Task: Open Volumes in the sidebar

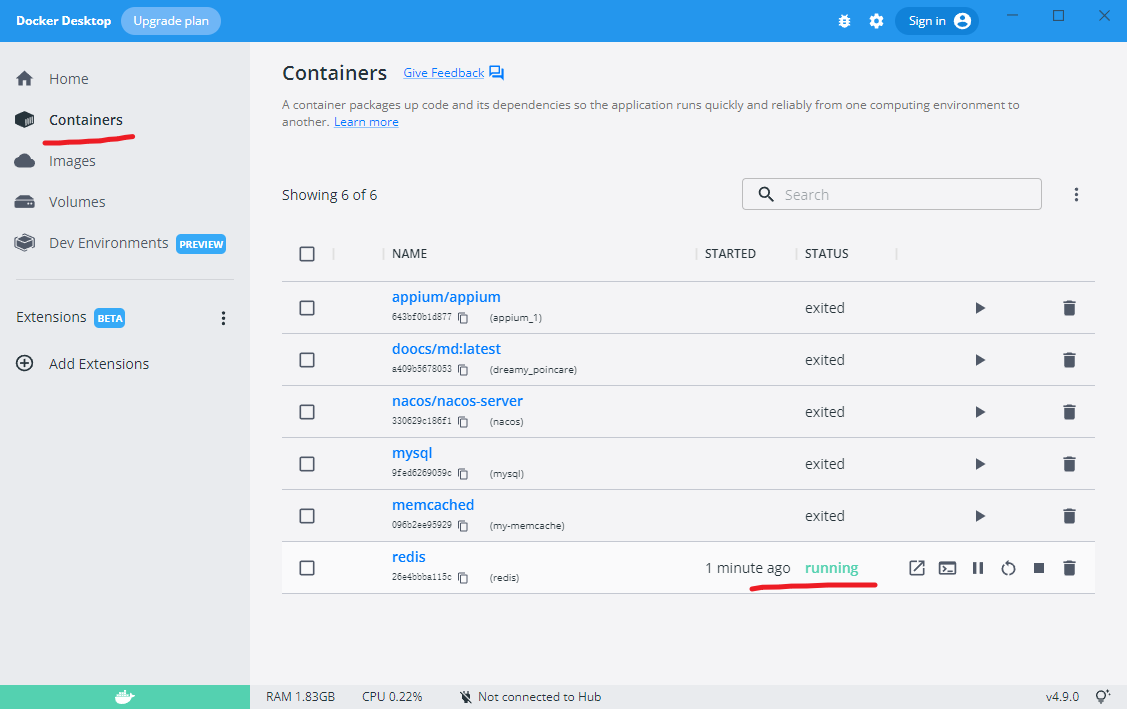Action: 77,201
